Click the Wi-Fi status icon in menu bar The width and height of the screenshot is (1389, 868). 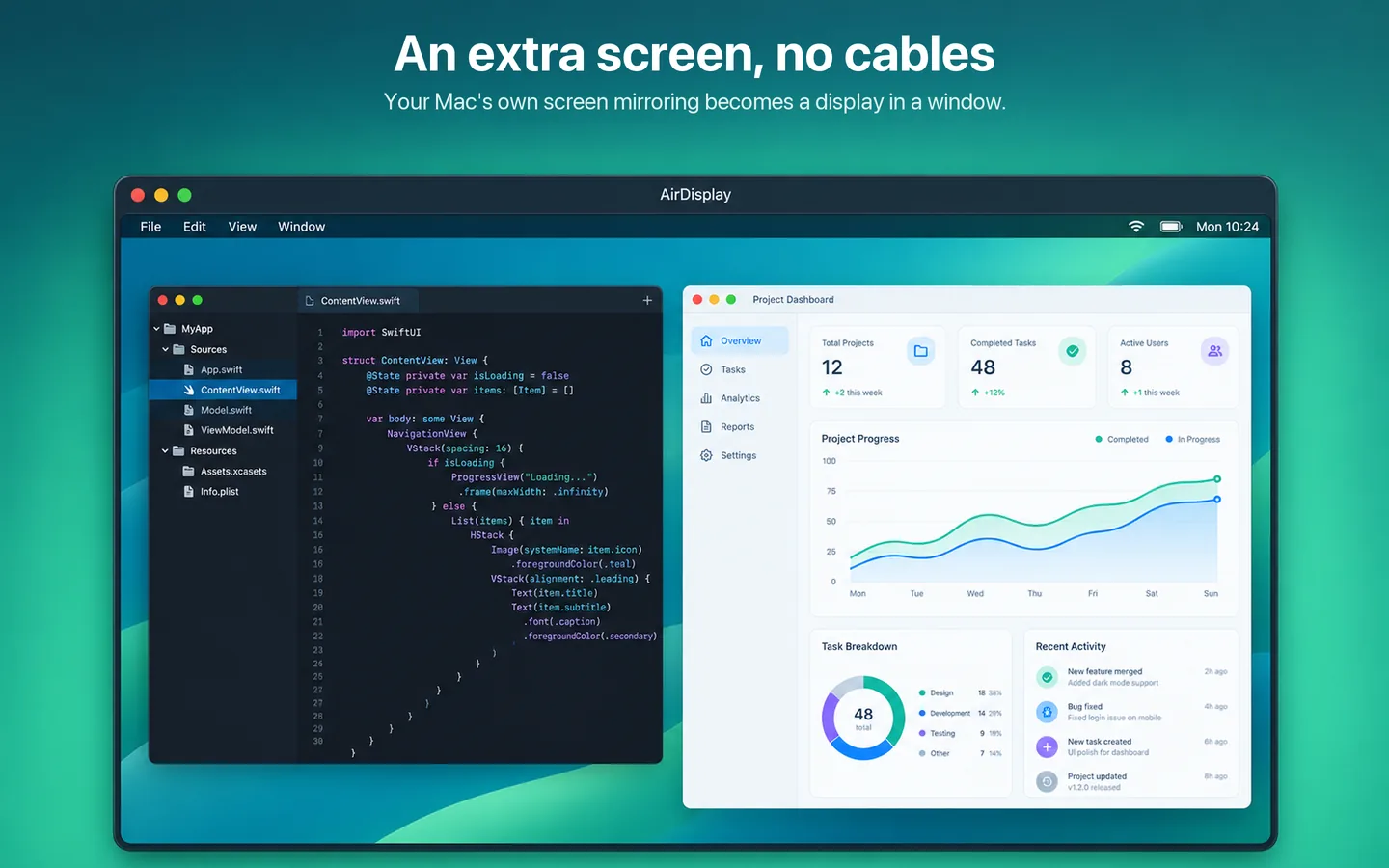pos(1136,227)
